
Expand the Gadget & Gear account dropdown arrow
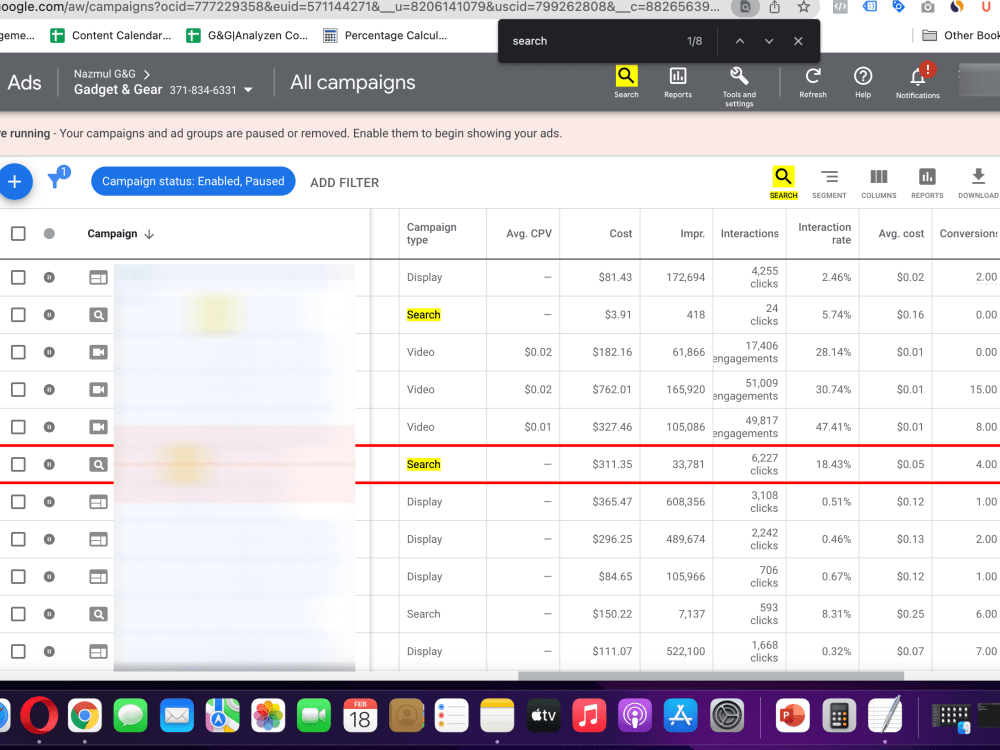pos(248,90)
